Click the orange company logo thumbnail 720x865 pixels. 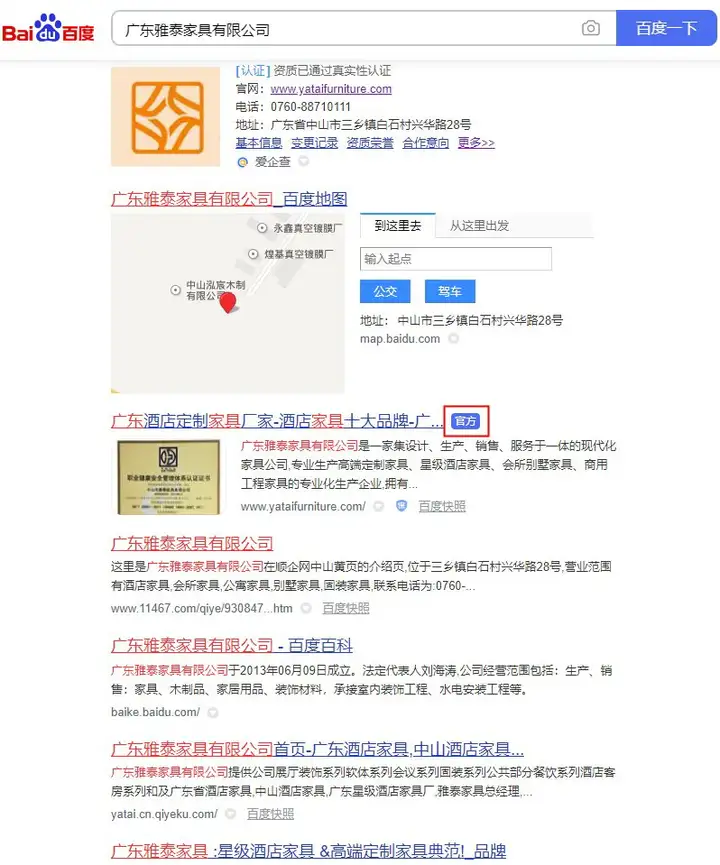[x=166, y=117]
